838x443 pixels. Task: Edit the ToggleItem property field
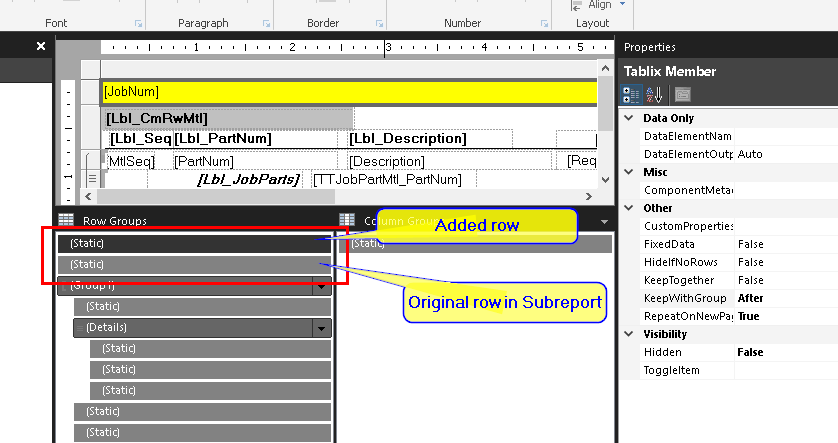786,370
